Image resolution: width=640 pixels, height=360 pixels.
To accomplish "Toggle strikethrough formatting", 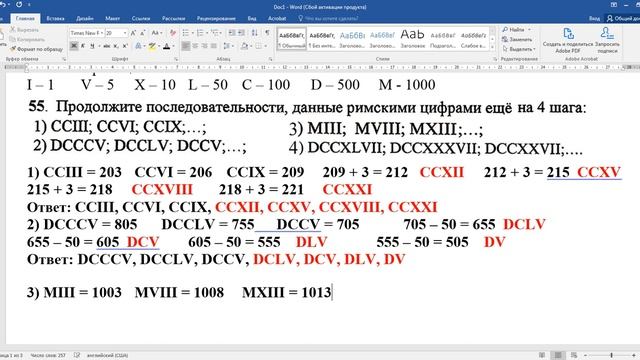I will 107,46.
